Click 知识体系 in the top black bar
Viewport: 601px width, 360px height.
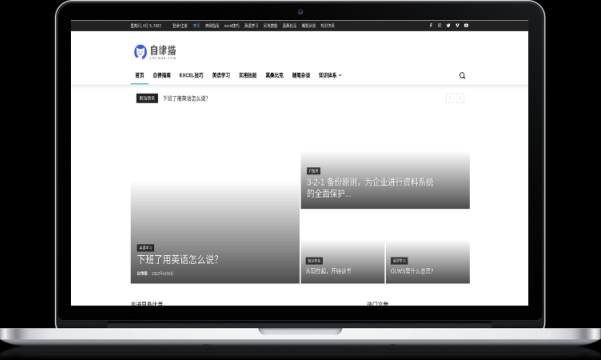point(327,26)
